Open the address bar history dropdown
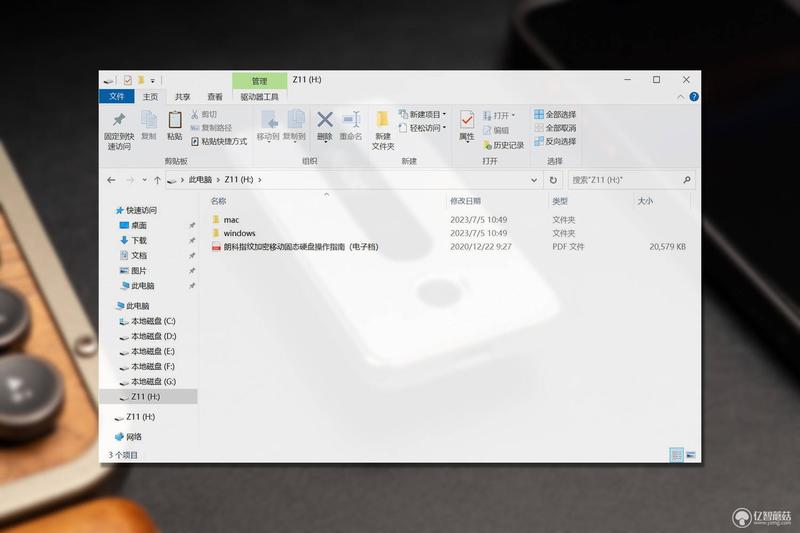The height and width of the screenshot is (533, 800). (x=534, y=180)
